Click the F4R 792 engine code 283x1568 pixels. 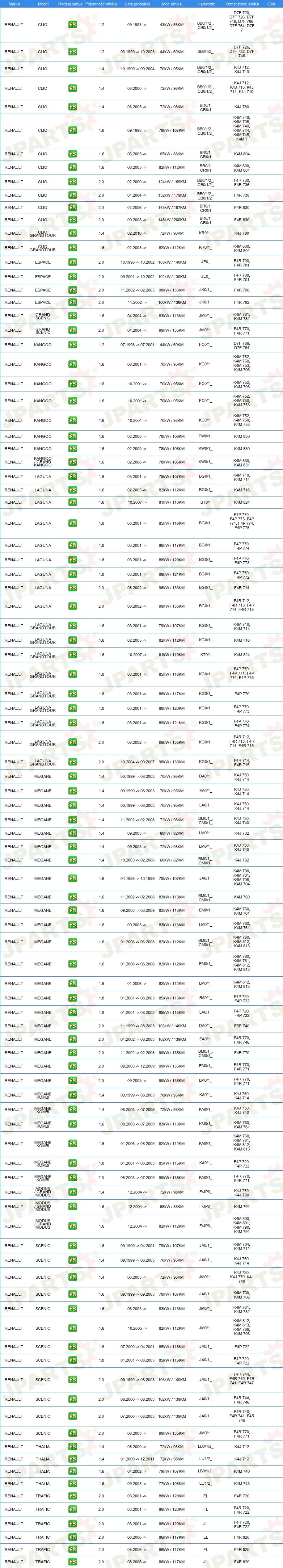pos(242,302)
